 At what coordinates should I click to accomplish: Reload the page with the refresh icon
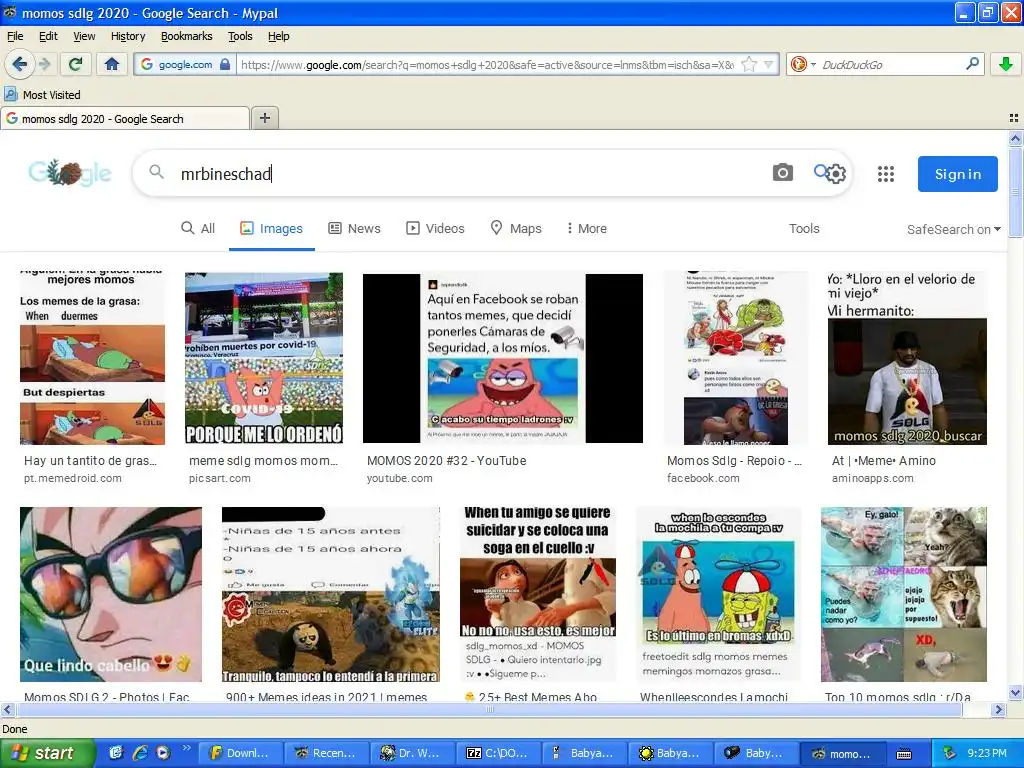[x=76, y=64]
